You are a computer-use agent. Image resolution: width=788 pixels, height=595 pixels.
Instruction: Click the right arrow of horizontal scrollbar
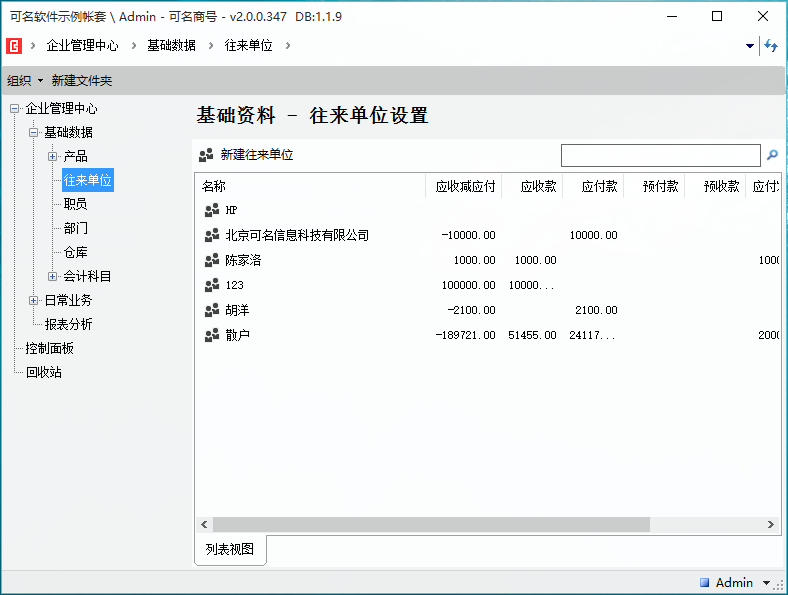point(771,525)
